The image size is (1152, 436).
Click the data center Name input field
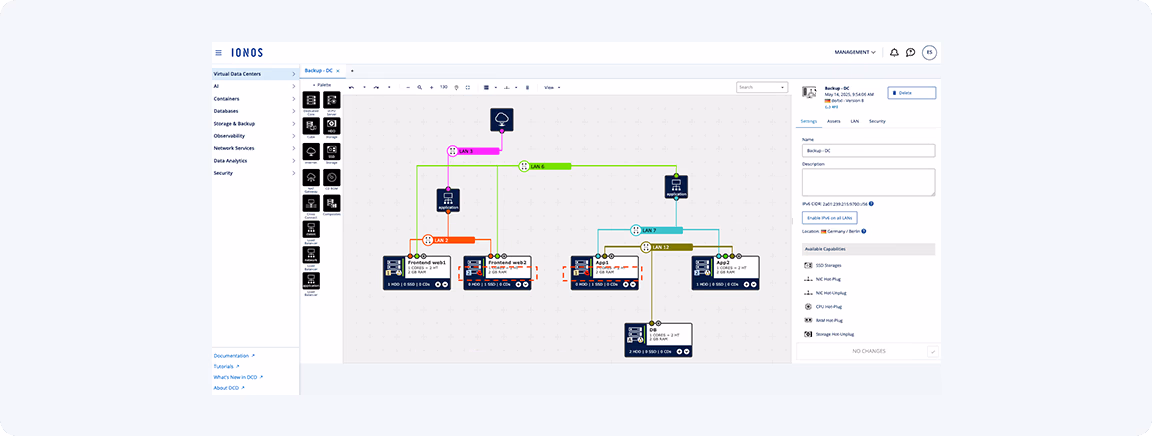pos(868,150)
